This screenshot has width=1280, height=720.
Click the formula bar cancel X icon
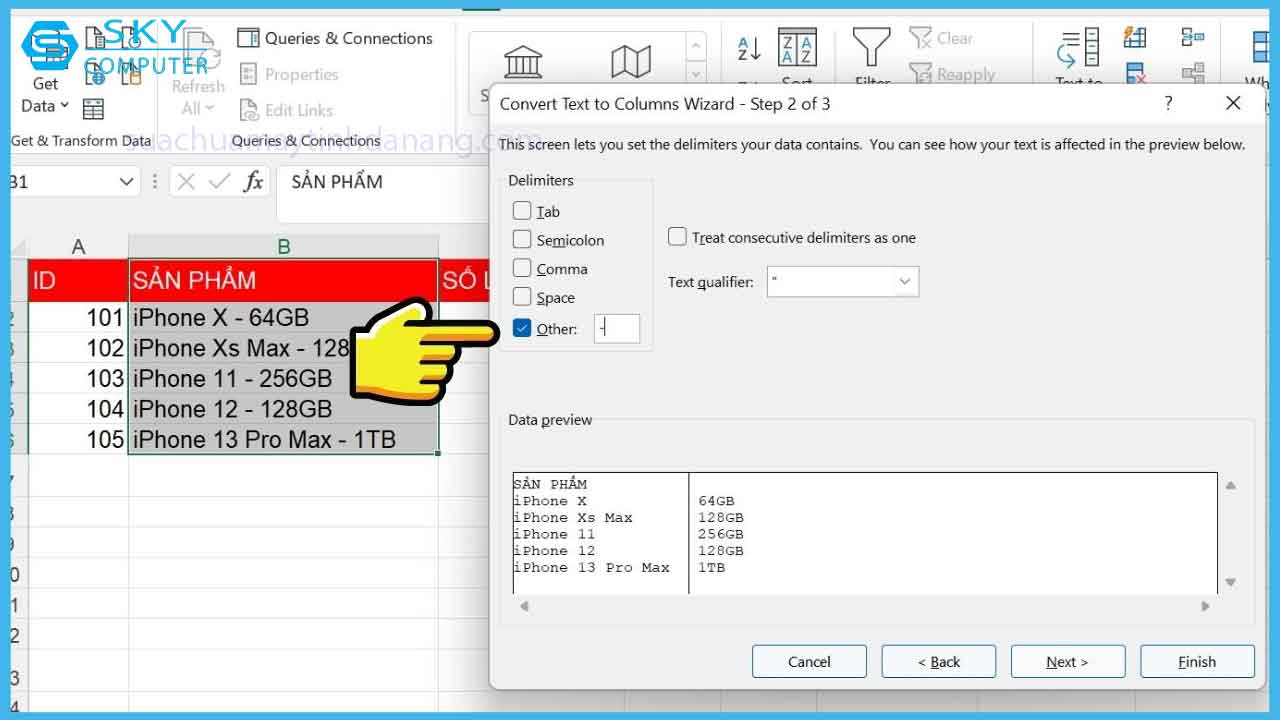point(186,181)
